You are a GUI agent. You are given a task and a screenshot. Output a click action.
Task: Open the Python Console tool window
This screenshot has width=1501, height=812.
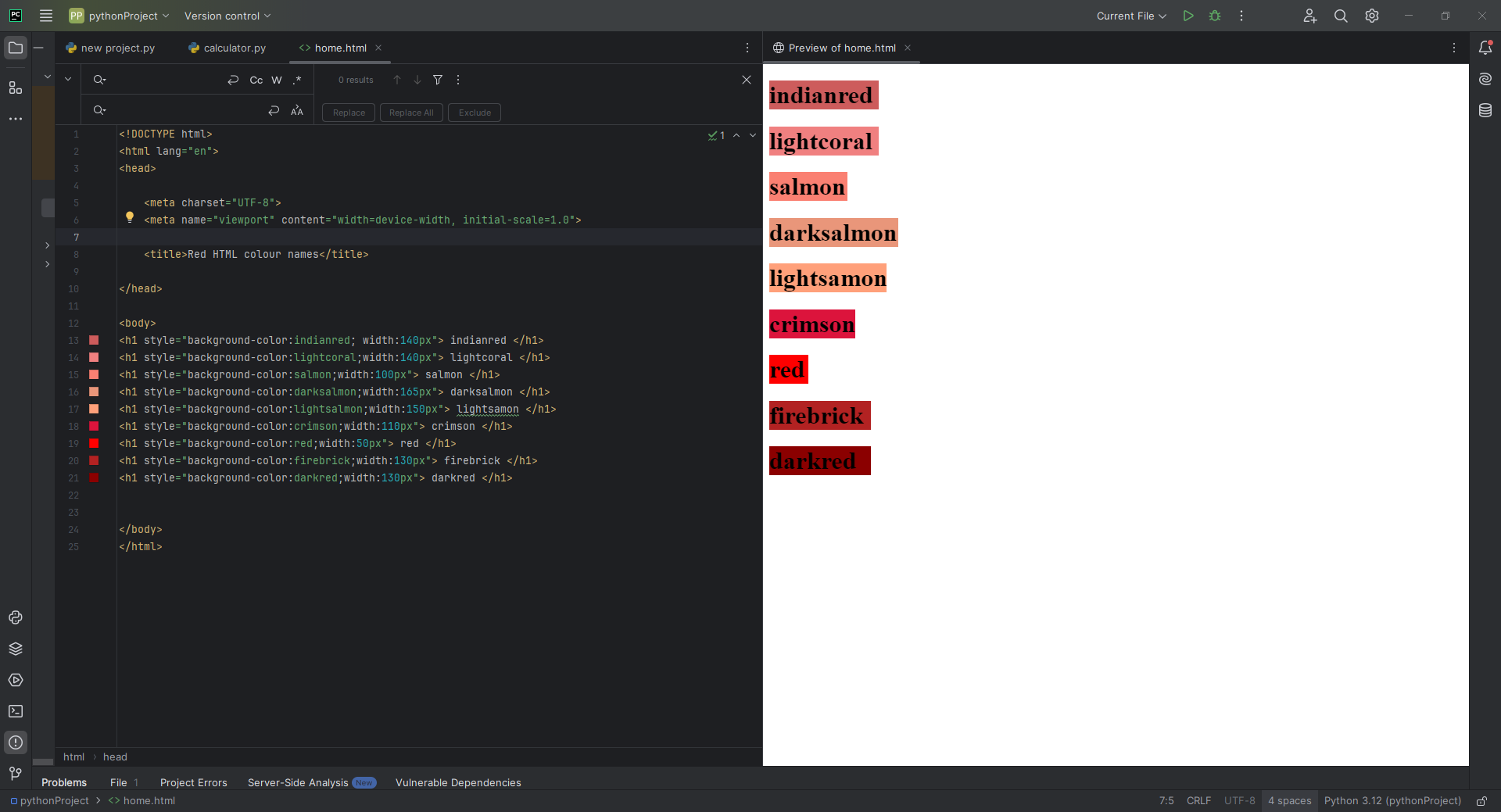coord(16,617)
